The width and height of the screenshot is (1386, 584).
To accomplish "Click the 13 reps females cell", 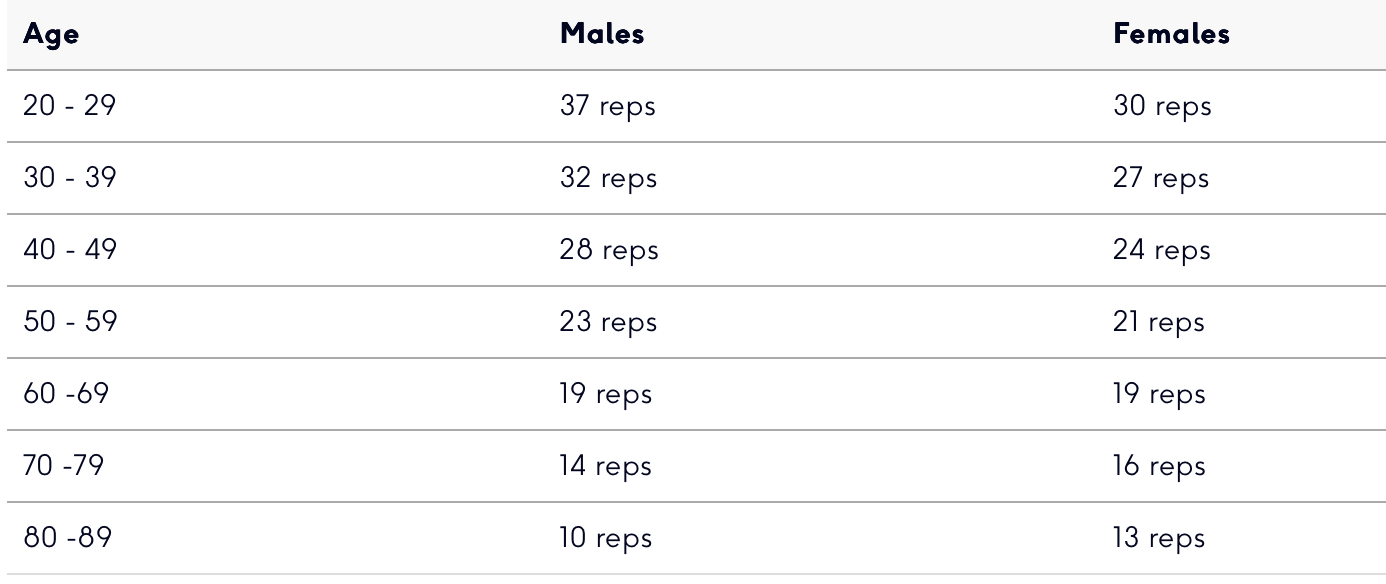I will pos(1159,538).
